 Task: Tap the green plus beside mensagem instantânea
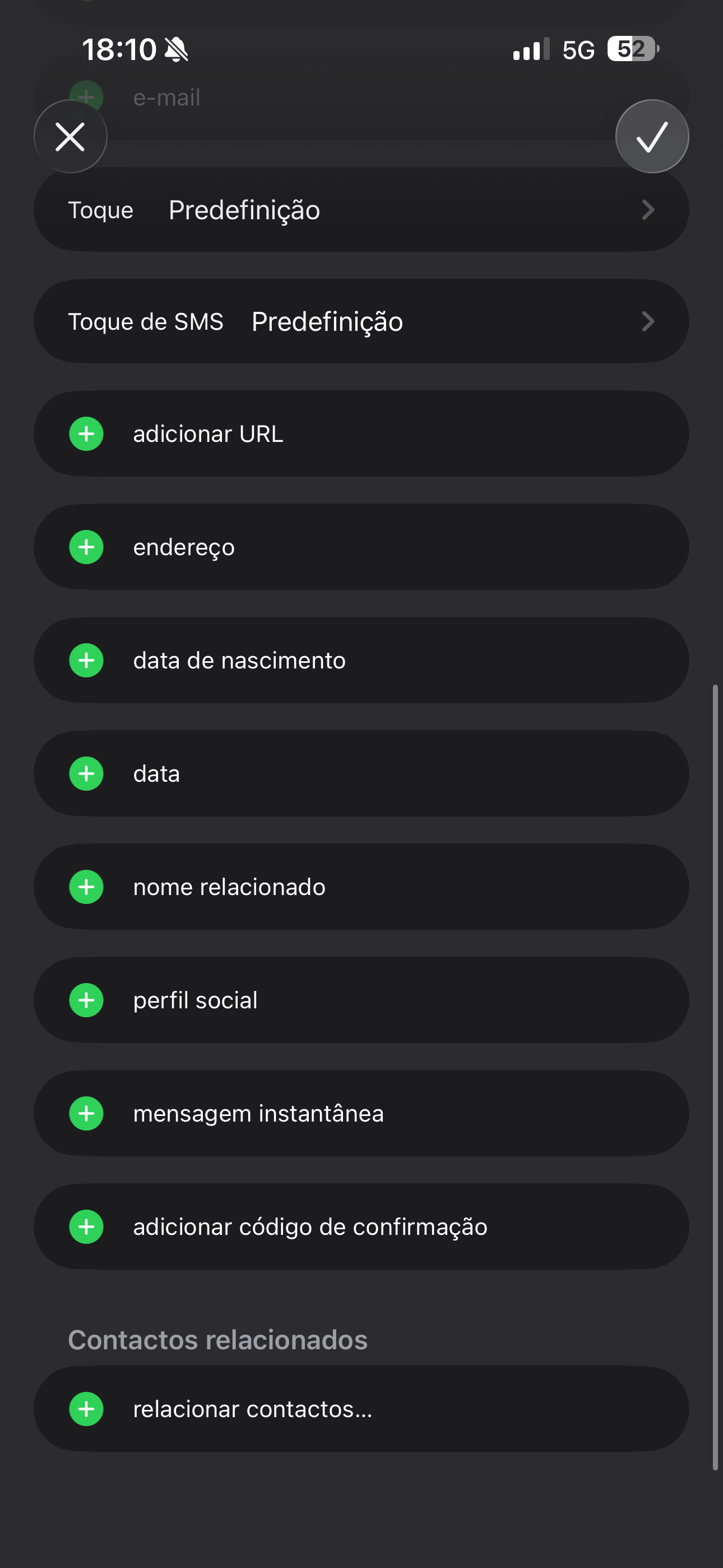86,1113
